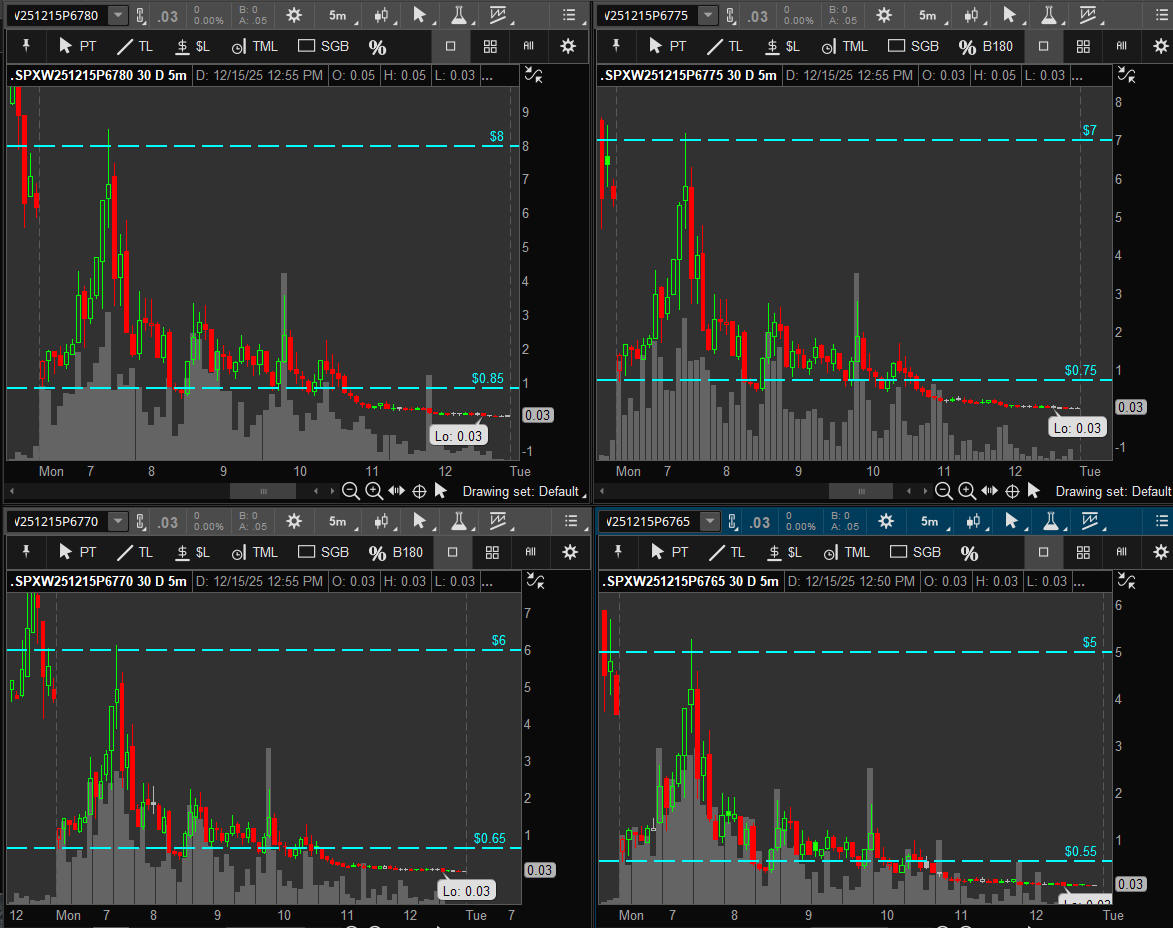The width and height of the screenshot is (1173, 928).
Task: Open chart settings gear in P6775 top bar
Action: [x=884, y=15]
